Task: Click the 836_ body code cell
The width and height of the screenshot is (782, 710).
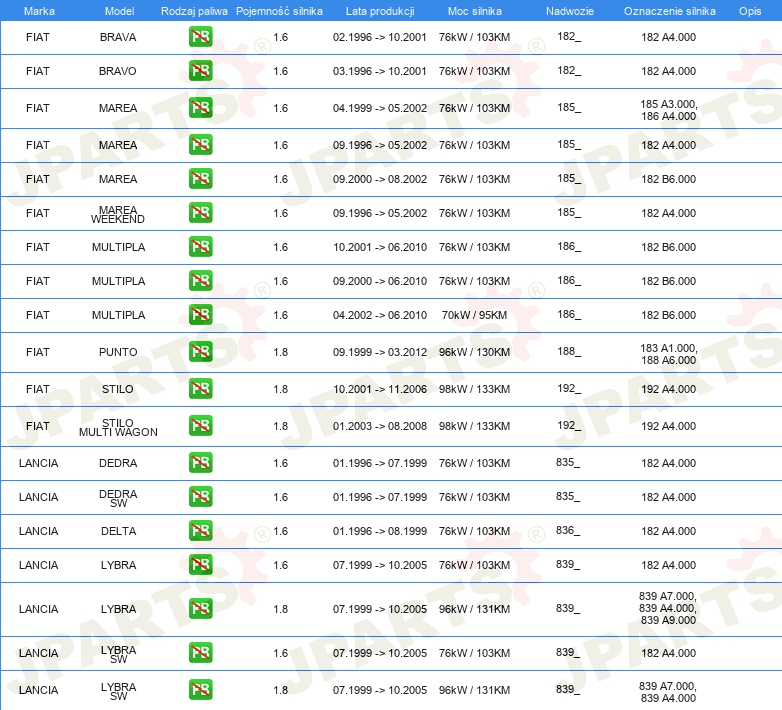Action: [x=568, y=531]
